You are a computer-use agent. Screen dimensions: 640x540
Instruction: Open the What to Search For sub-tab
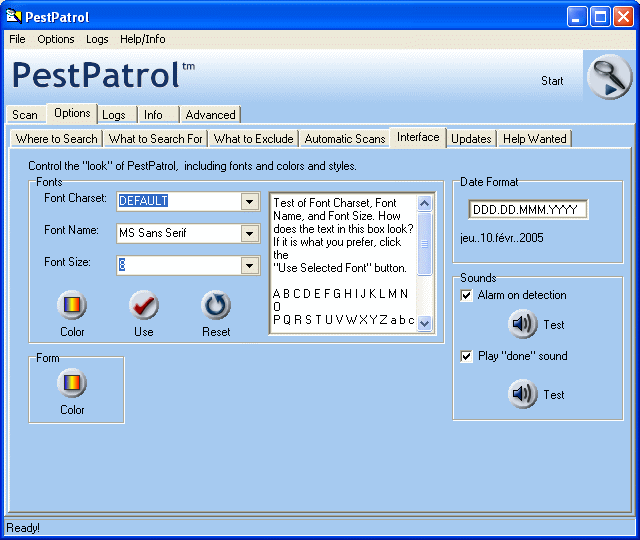click(156, 139)
